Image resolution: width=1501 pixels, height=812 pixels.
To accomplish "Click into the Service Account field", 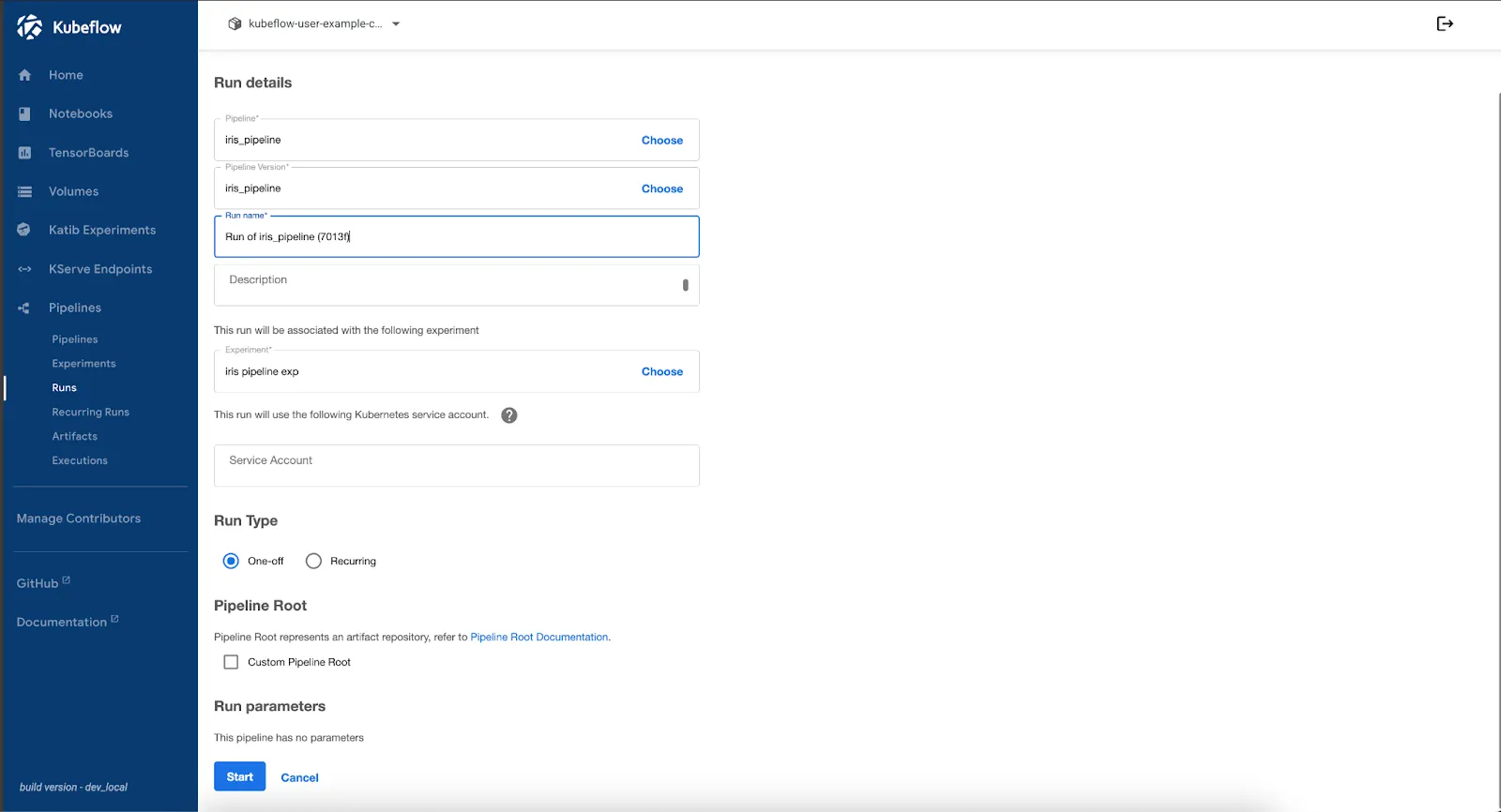I will [x=456, y=465].
